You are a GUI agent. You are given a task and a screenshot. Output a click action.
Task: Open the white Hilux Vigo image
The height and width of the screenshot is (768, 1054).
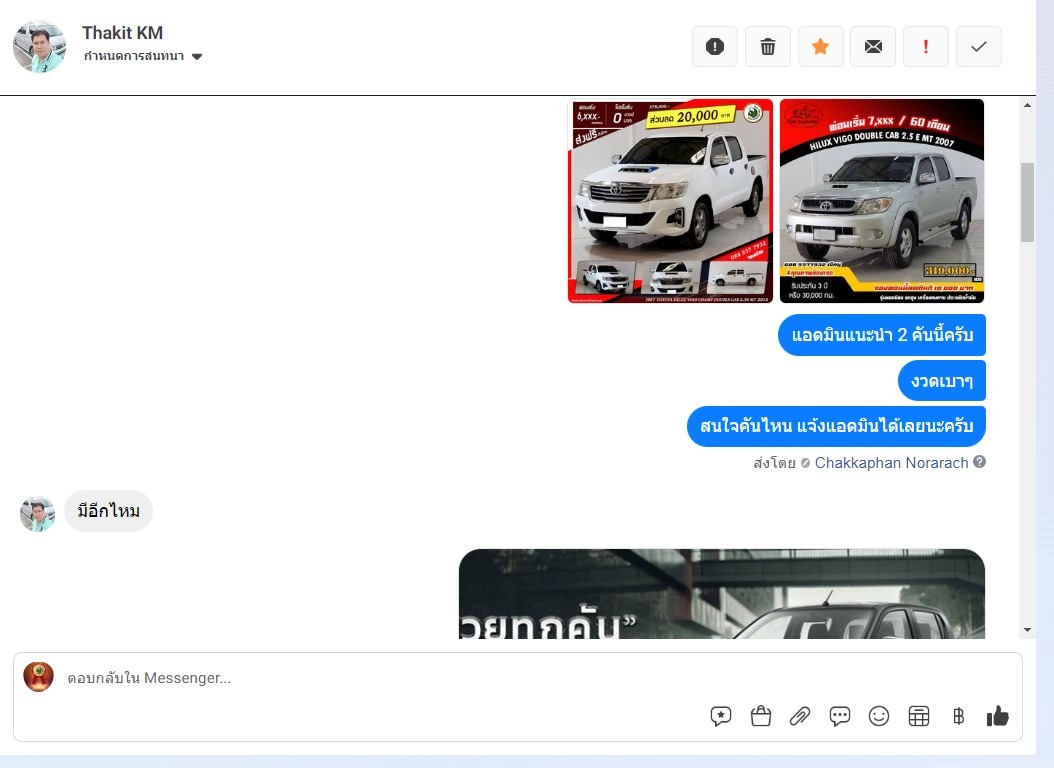pyautogui.click(x=670, y=201)
